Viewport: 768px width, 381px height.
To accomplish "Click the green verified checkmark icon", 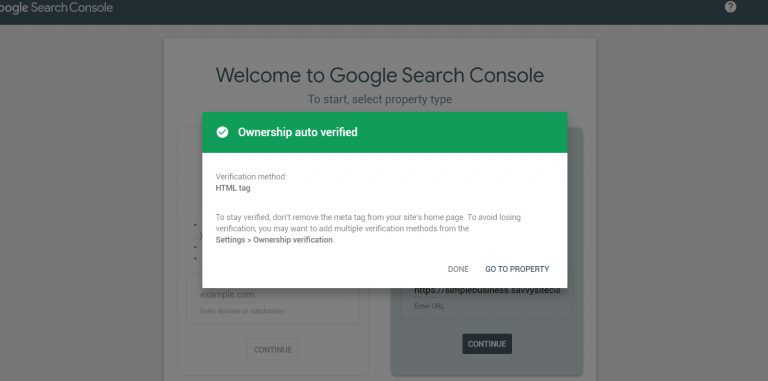I will (222, 132).
